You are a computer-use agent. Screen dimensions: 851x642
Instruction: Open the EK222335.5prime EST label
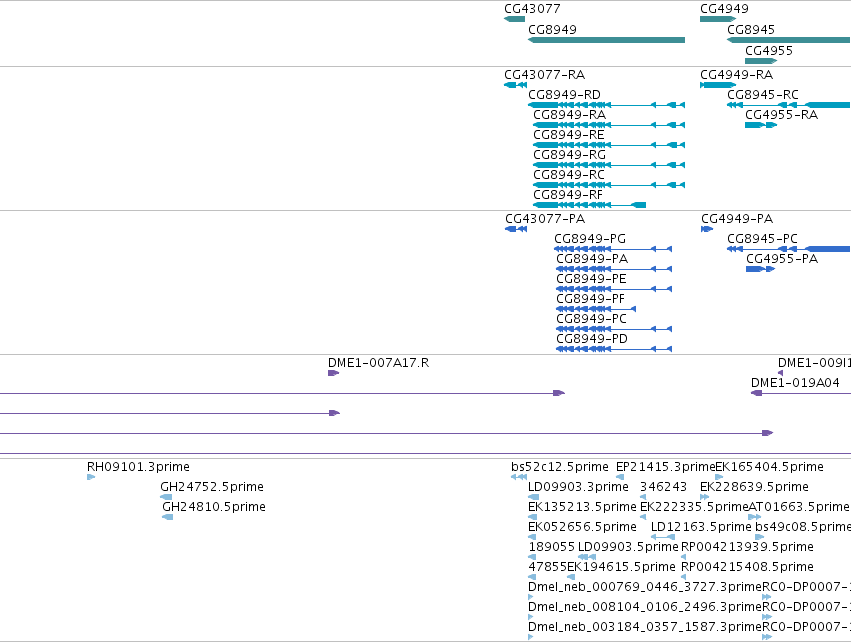pos(694,507)
